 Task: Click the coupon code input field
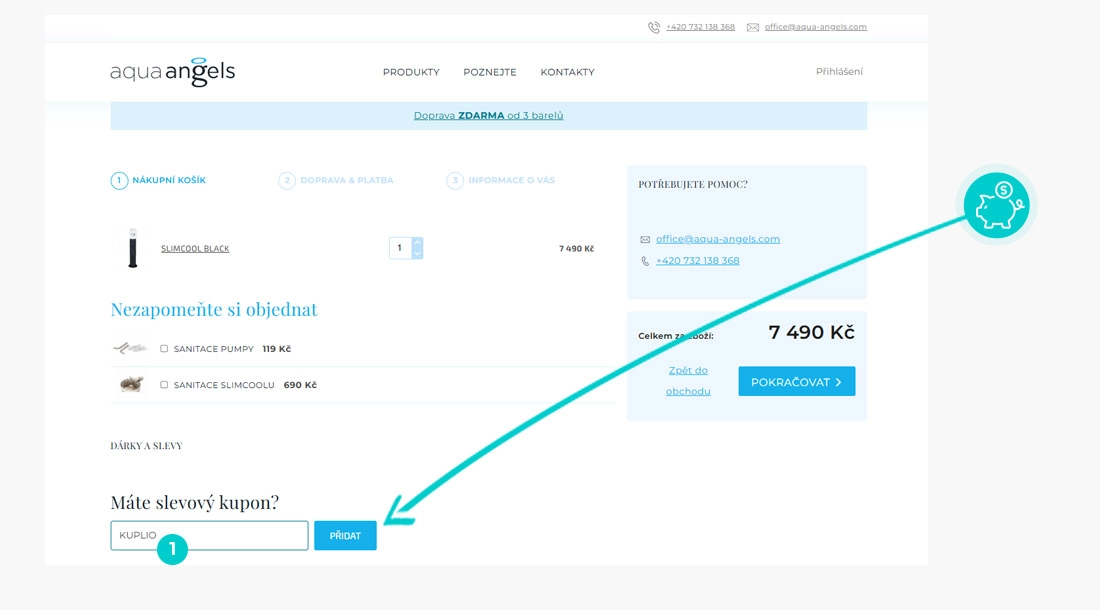[209, 536]
